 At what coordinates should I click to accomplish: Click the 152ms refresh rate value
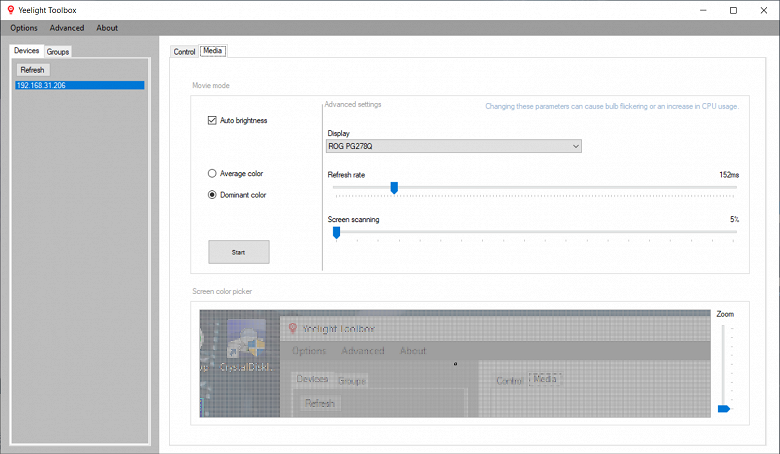click(x=729, y=175)
